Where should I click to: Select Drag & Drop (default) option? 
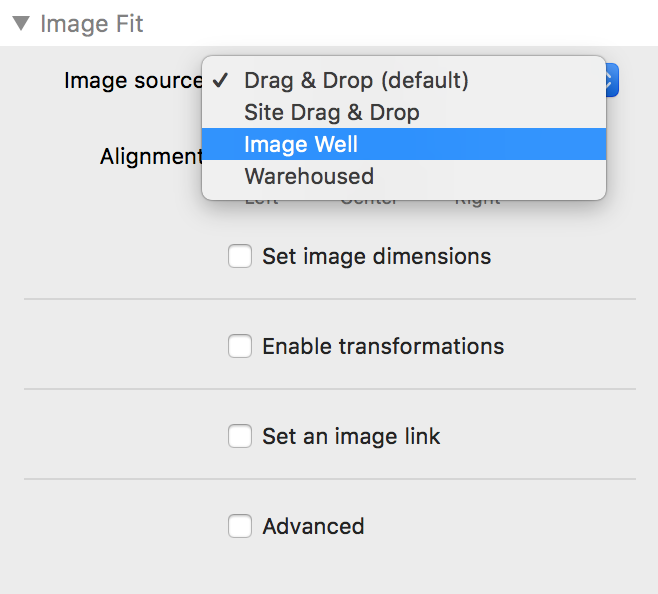[x=356, y=80]
